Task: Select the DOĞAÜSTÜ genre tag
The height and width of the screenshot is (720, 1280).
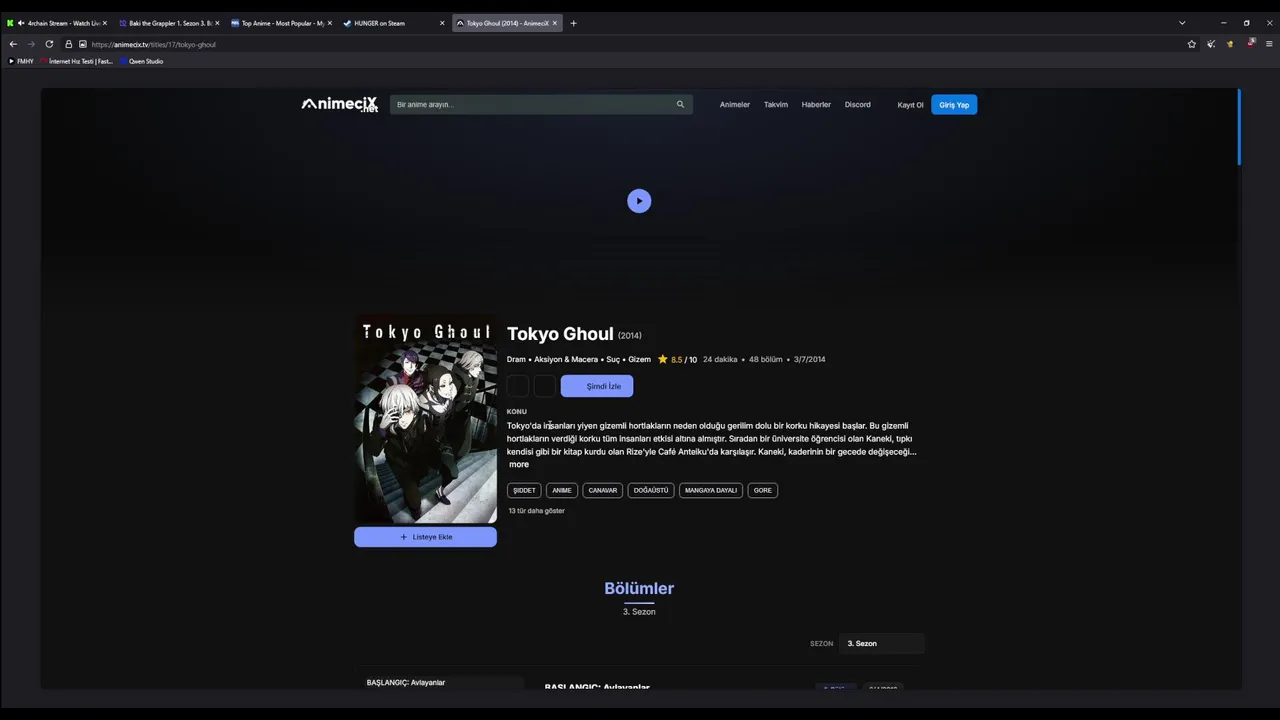Action: click(x=651, y=490)
